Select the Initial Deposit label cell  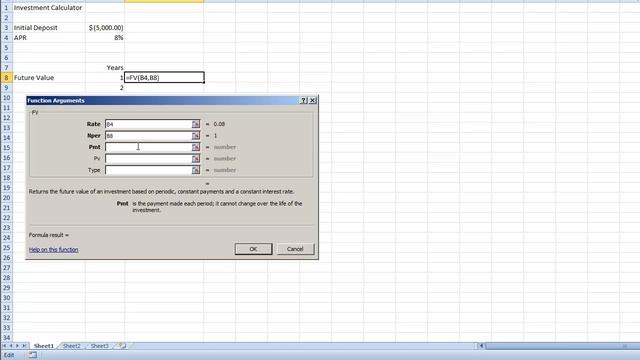[x=49, y=28]
